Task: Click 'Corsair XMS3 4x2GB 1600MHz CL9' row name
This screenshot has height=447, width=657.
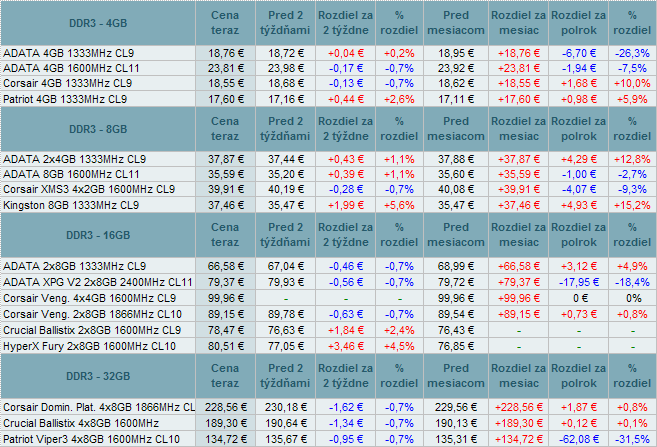Action: tap(89, 189)
